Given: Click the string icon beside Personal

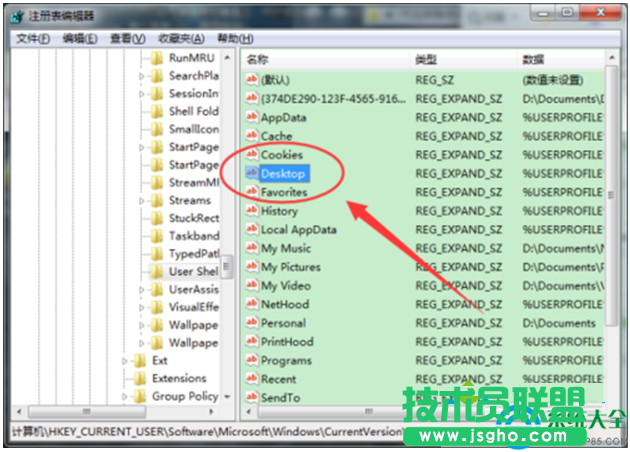Looking at the screenshot, I should tap(252, 322).
